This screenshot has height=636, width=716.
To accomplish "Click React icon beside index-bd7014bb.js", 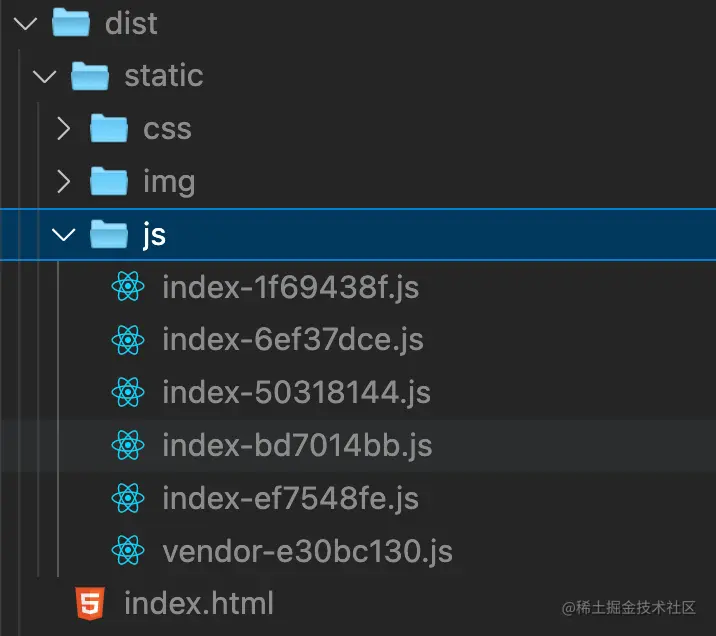I will coord(128,445).
